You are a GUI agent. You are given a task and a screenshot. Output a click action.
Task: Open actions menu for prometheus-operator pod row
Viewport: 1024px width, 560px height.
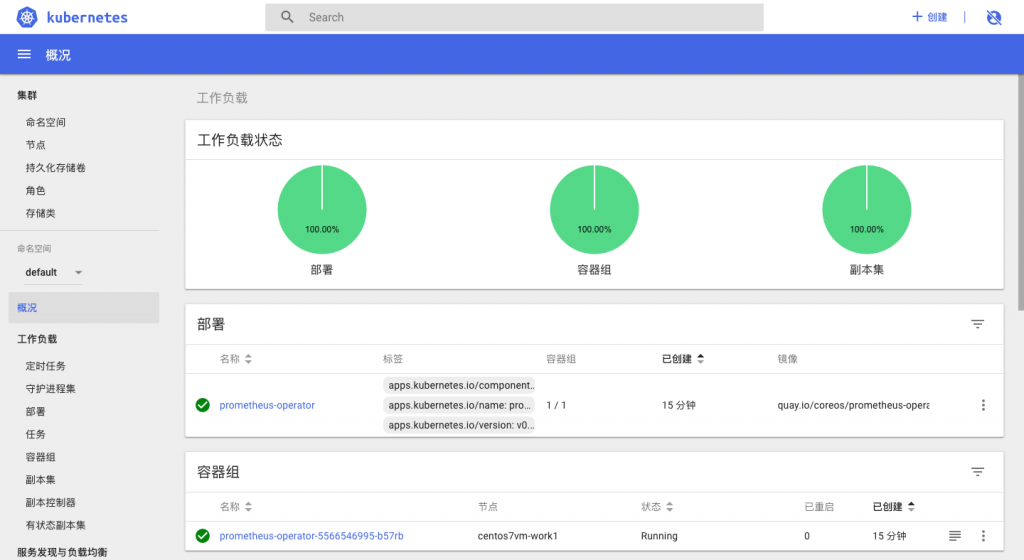(x=983, y=536)
